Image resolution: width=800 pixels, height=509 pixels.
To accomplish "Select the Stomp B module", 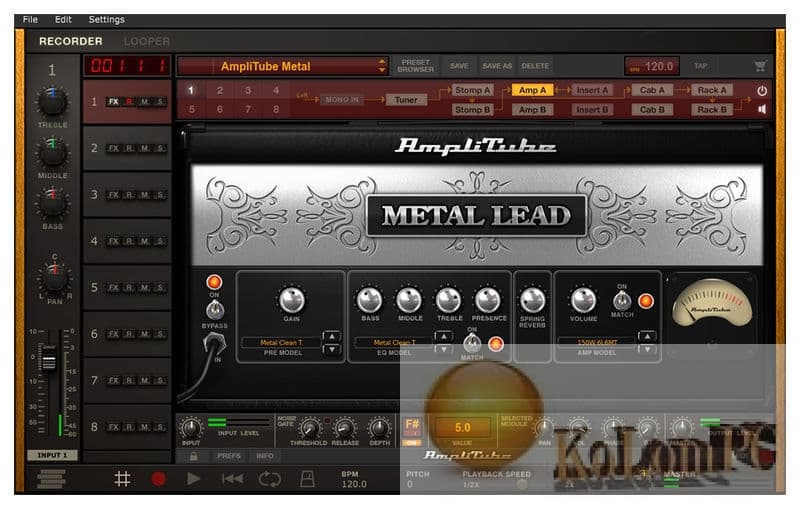I will coord(472,110).
